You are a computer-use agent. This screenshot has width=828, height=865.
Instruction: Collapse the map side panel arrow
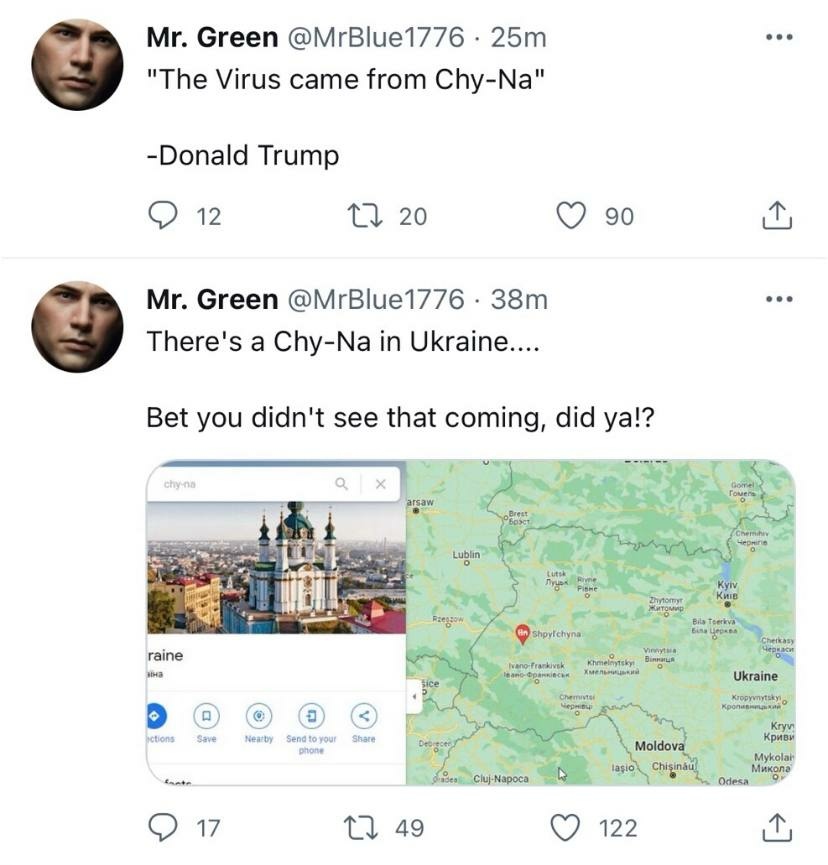414,694
